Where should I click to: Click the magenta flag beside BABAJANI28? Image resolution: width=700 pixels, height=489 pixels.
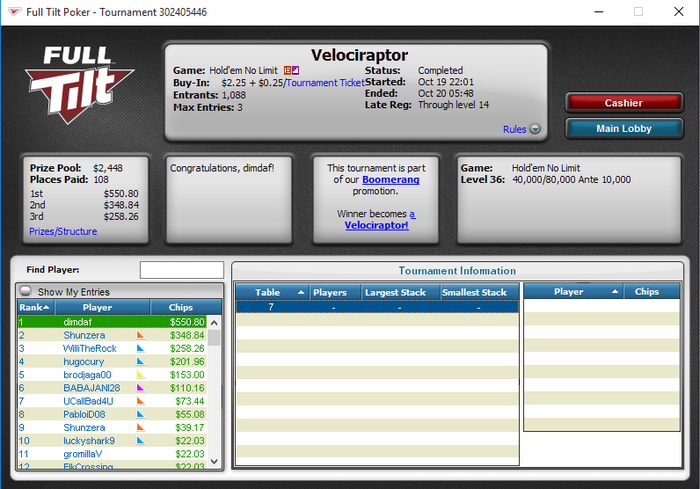click(140, 388)
